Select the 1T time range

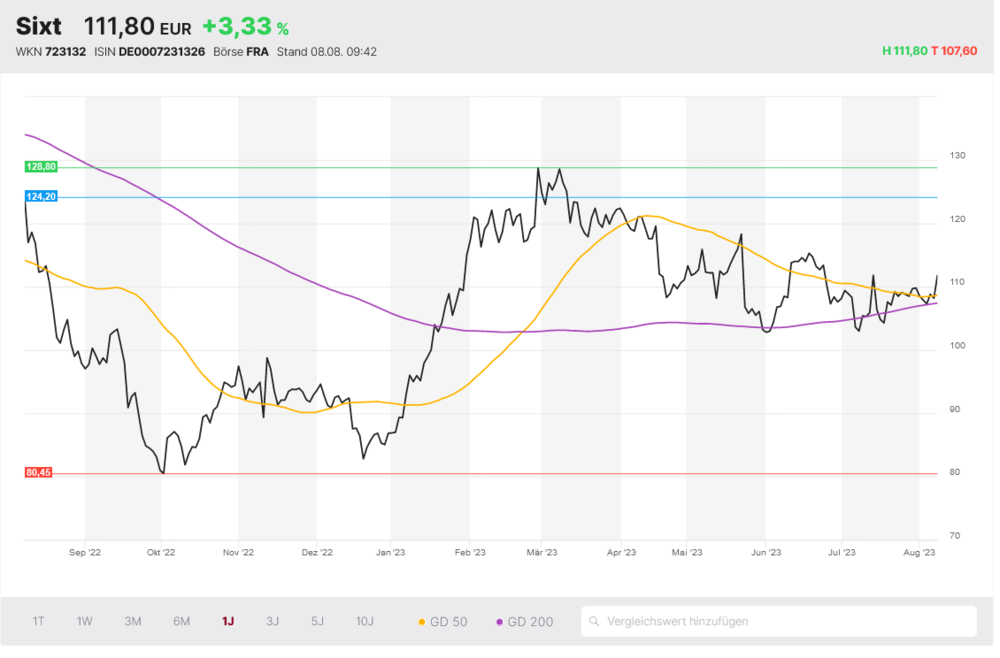(38, 621)
